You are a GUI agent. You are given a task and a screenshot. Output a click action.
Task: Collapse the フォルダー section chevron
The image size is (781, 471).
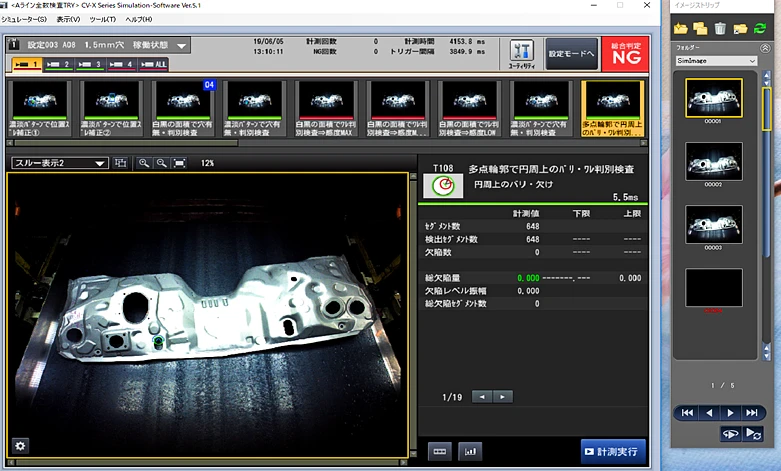765,48
